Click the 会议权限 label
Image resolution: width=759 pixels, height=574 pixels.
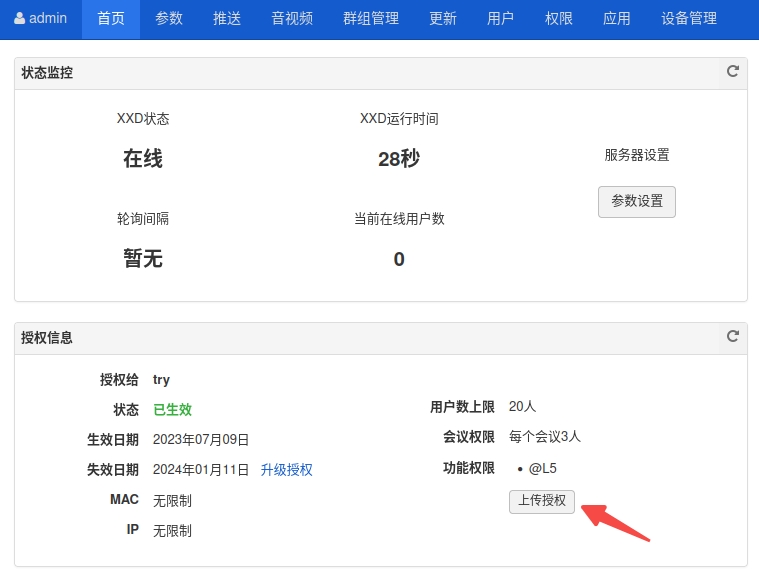pos(469,437)
